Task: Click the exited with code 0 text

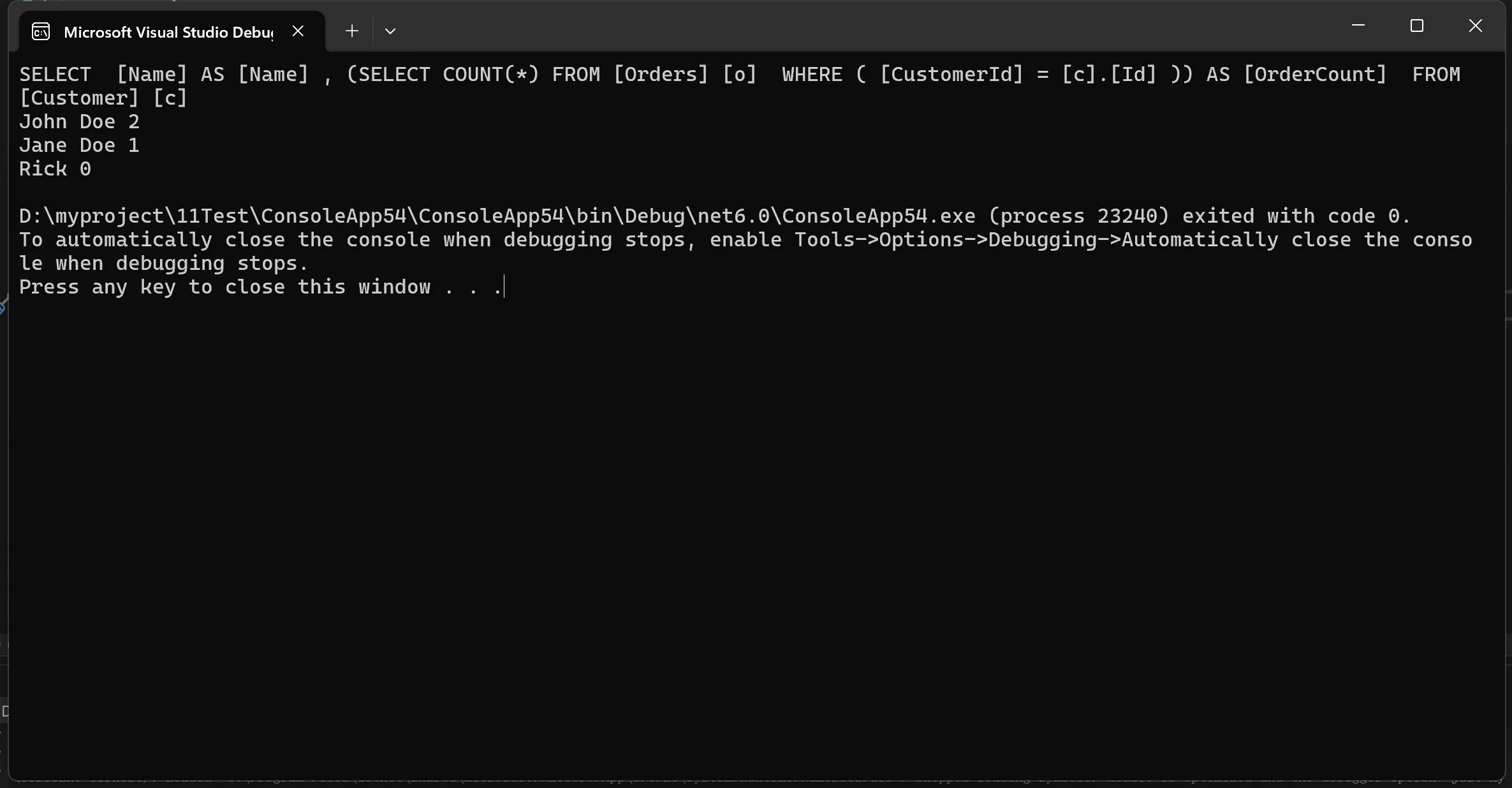Action: click(1296, 216)
